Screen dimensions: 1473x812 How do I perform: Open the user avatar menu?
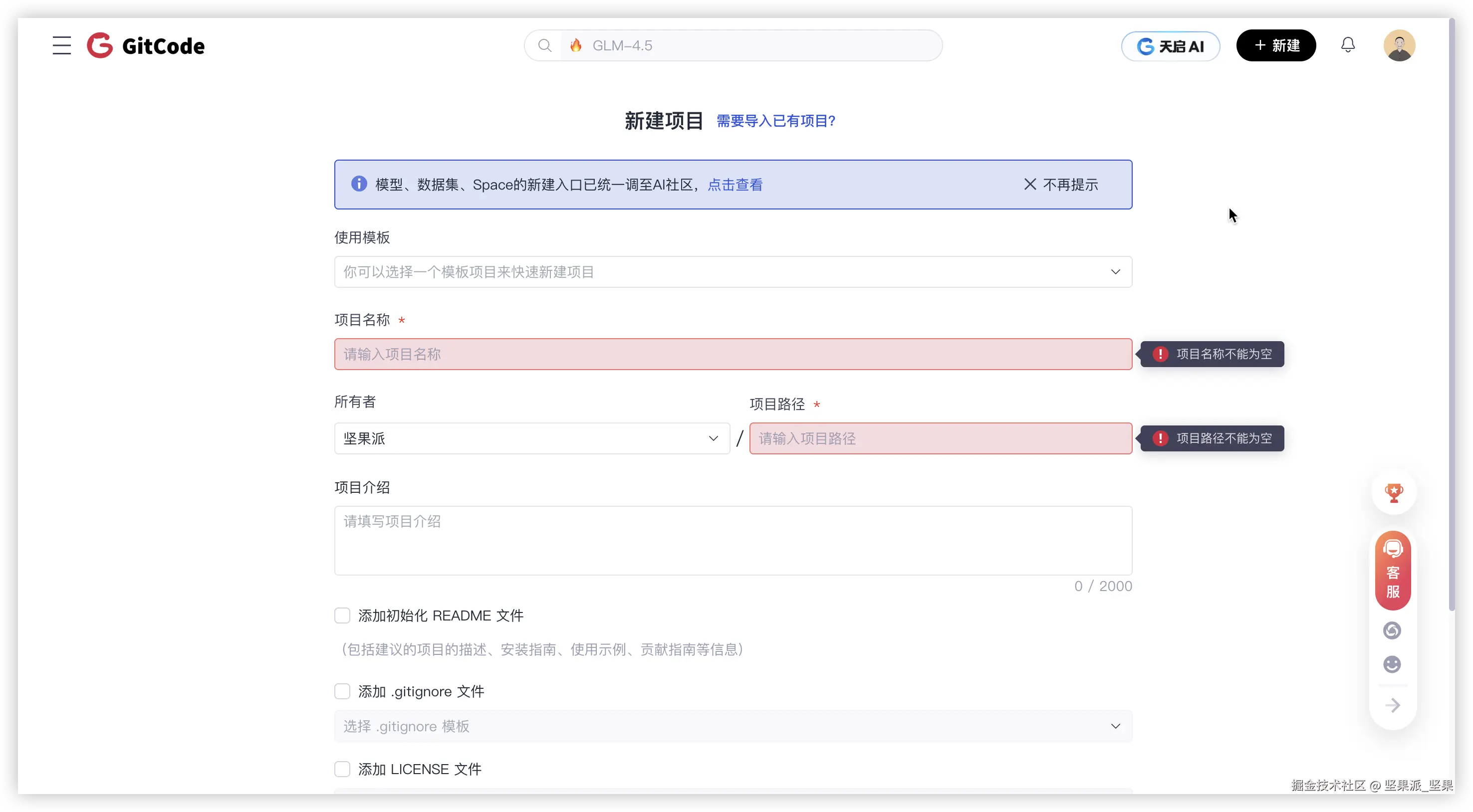tap(1399, 46)
